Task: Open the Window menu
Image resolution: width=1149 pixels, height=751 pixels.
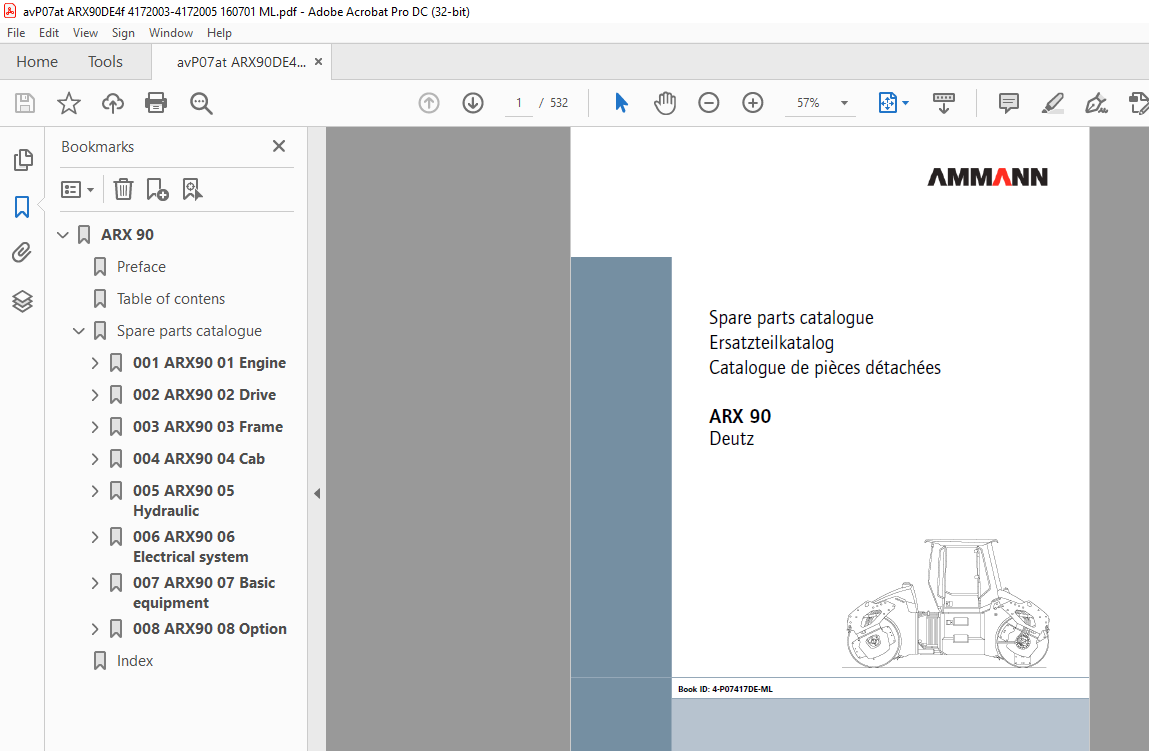Action: click(171, 33)
